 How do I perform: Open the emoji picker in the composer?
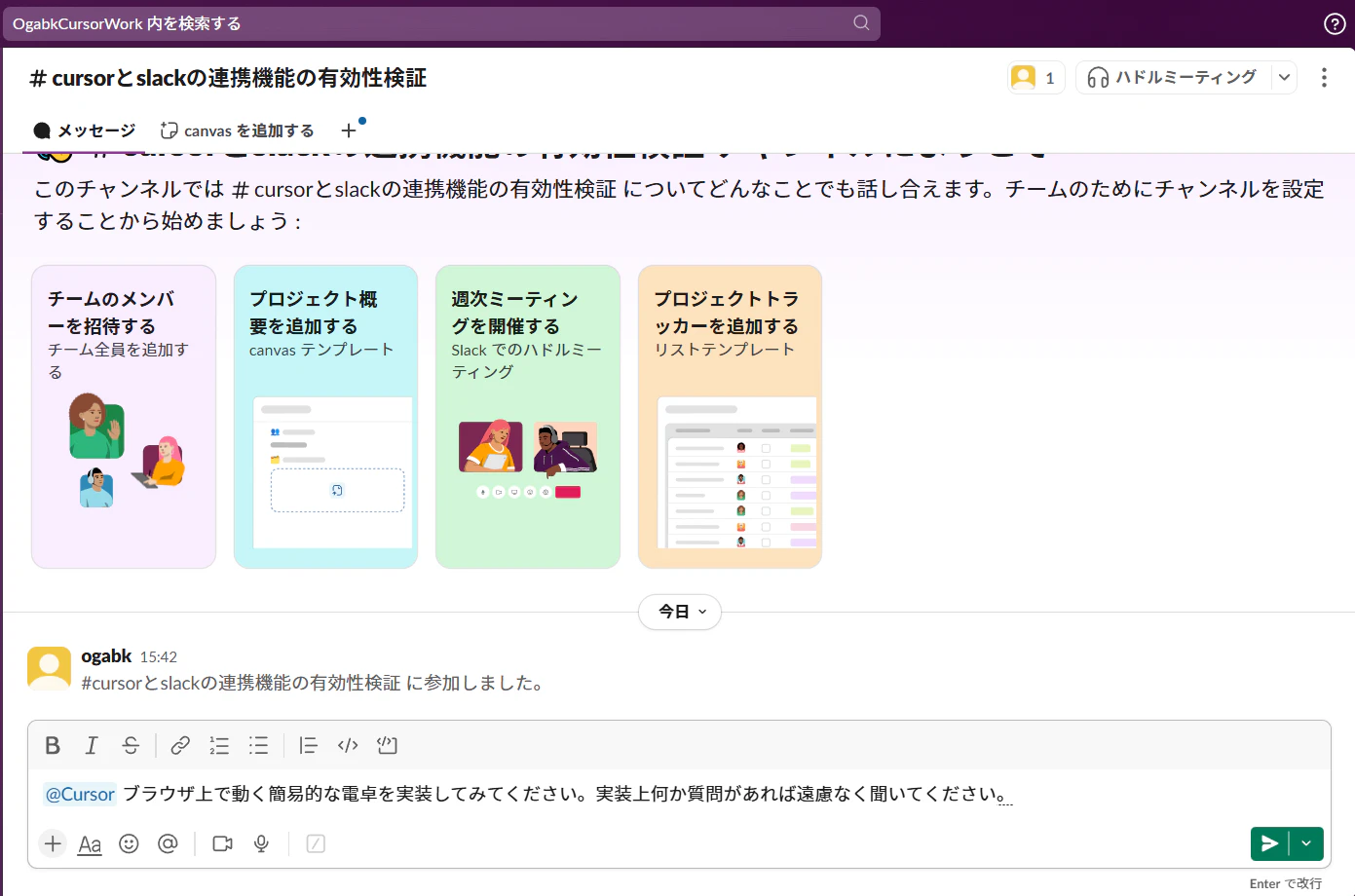129,843
